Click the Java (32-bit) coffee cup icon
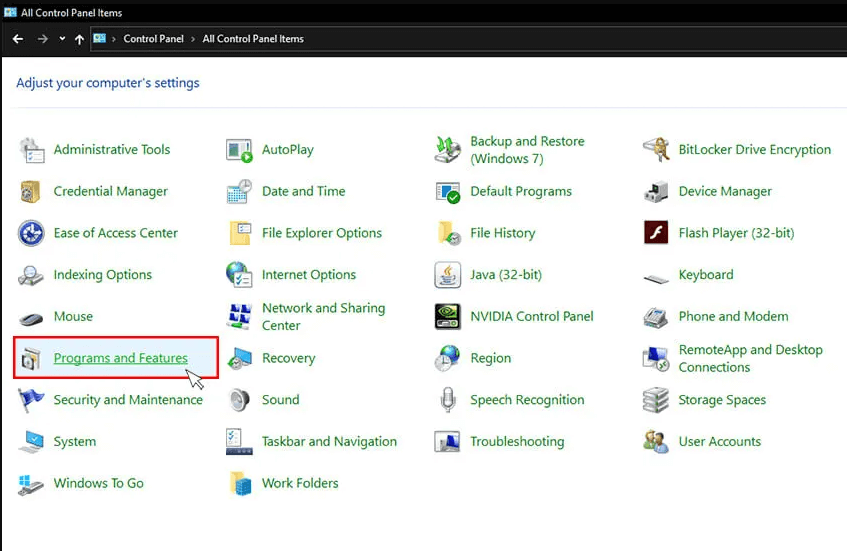 (448, 275)
